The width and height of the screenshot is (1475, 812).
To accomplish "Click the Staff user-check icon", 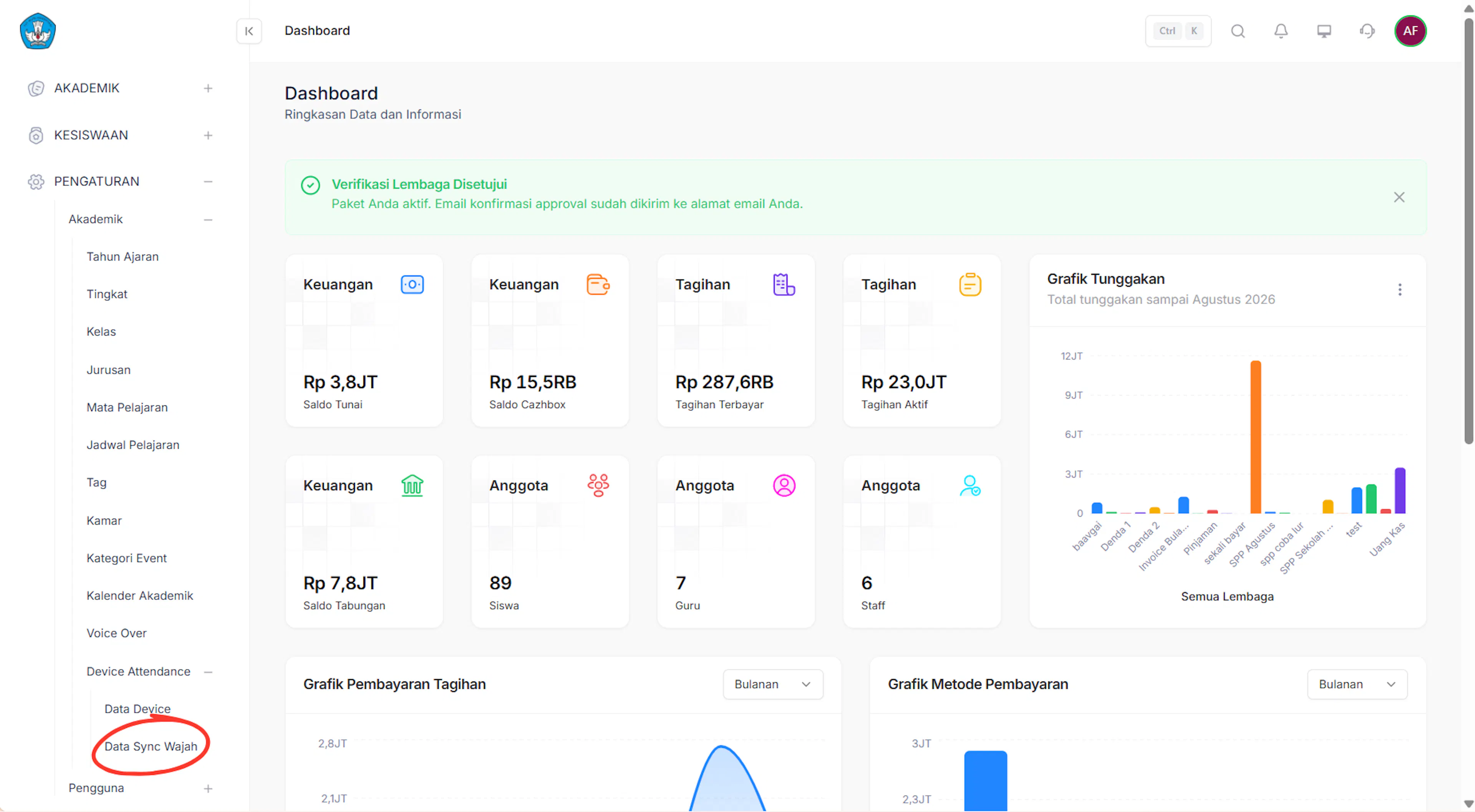I will pos(970,485).
